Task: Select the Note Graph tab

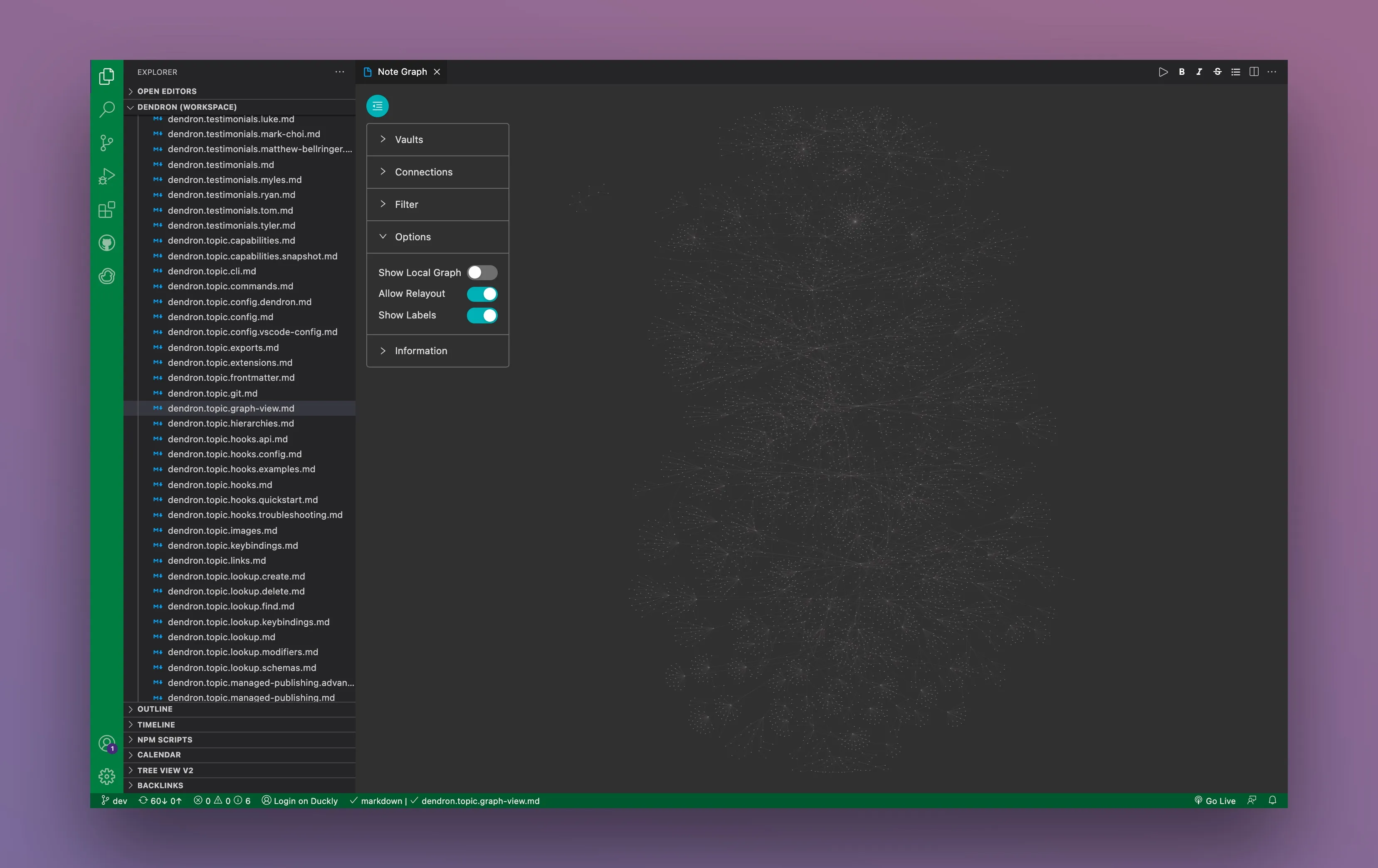Action: pos(402,72)
